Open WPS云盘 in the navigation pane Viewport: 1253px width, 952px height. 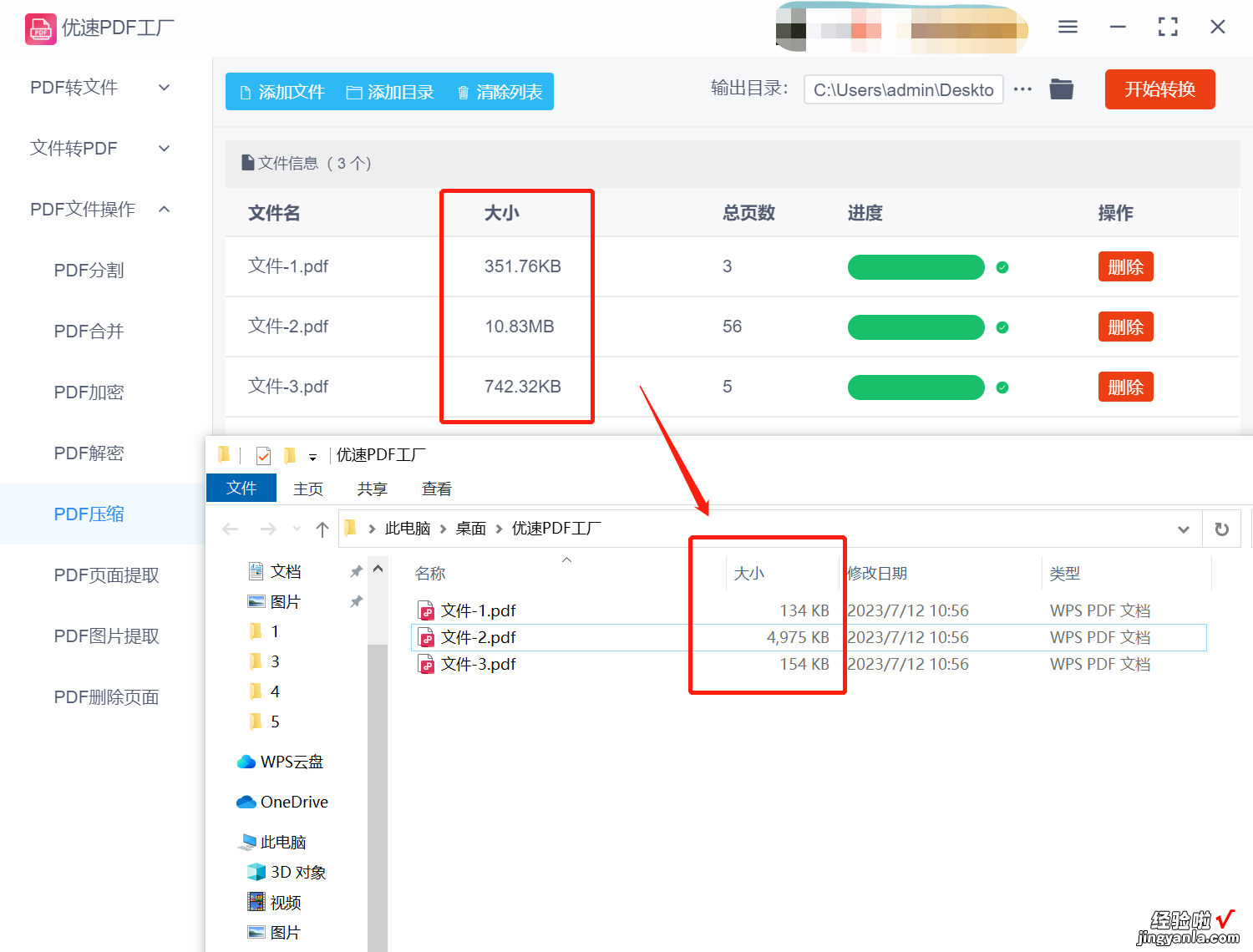tap(292, 762)
